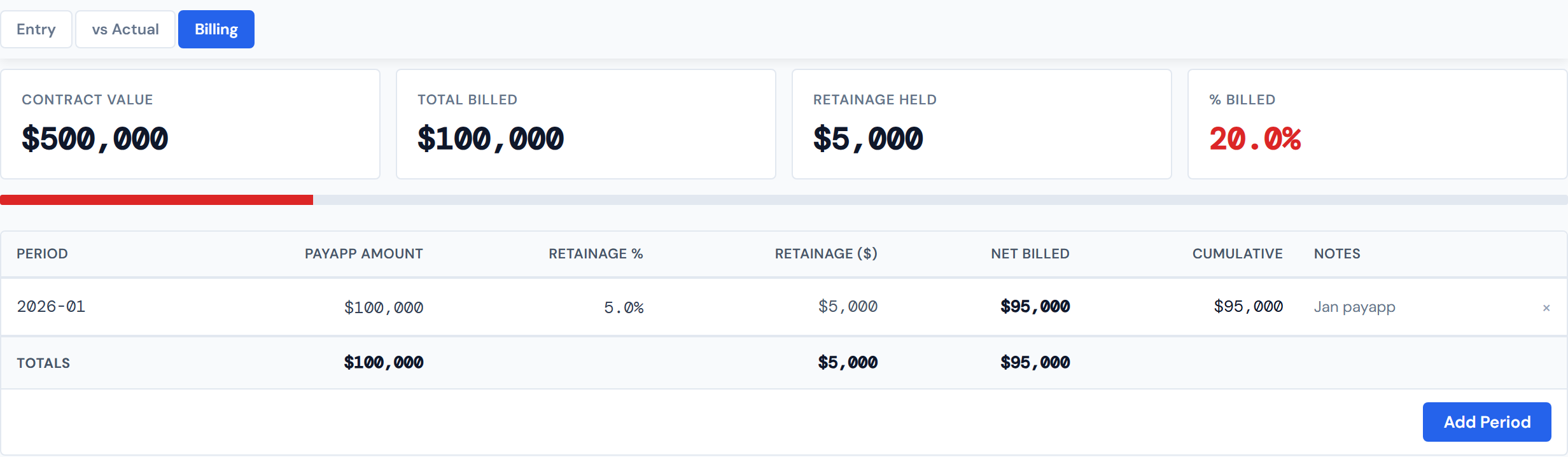
Task: Edit the Jan payapp note
Action: point(1354,307)
